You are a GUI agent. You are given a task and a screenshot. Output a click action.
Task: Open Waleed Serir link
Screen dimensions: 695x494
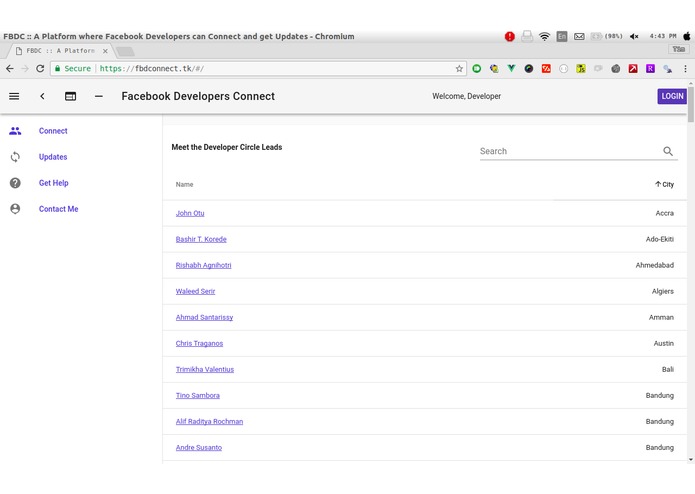coord(195,292)
